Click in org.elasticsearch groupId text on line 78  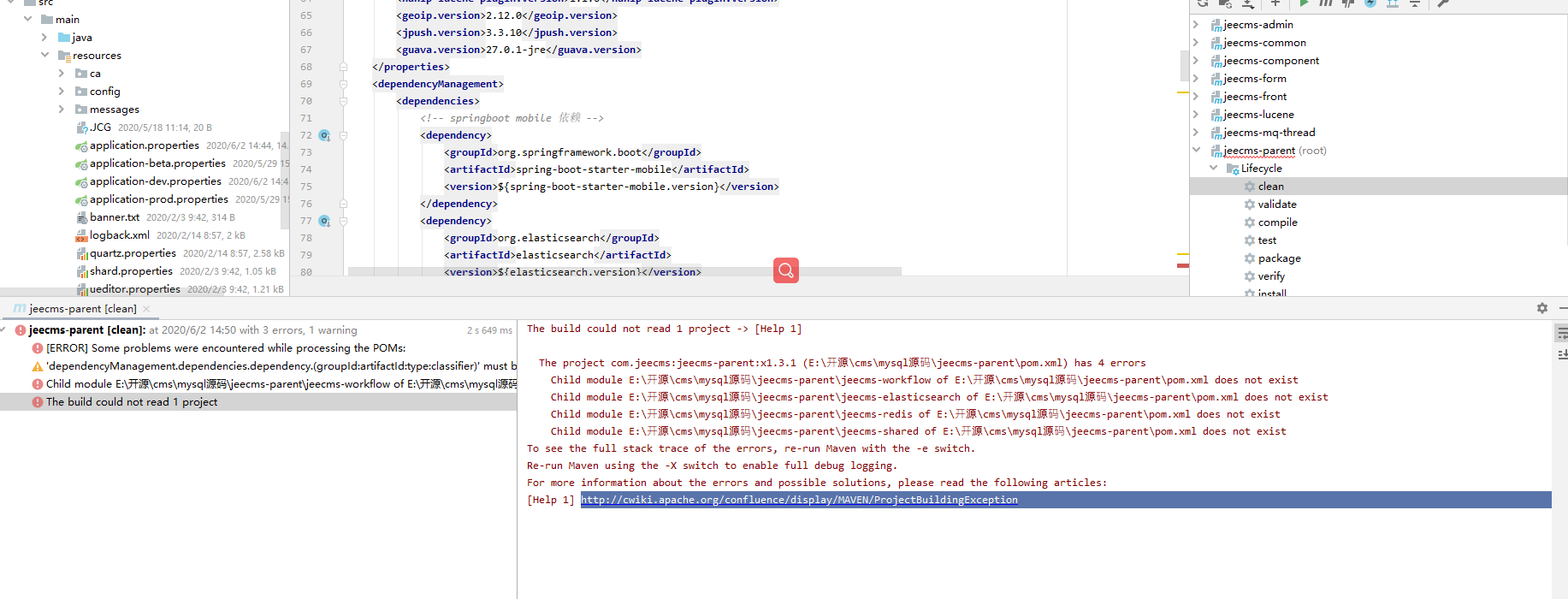548,238
